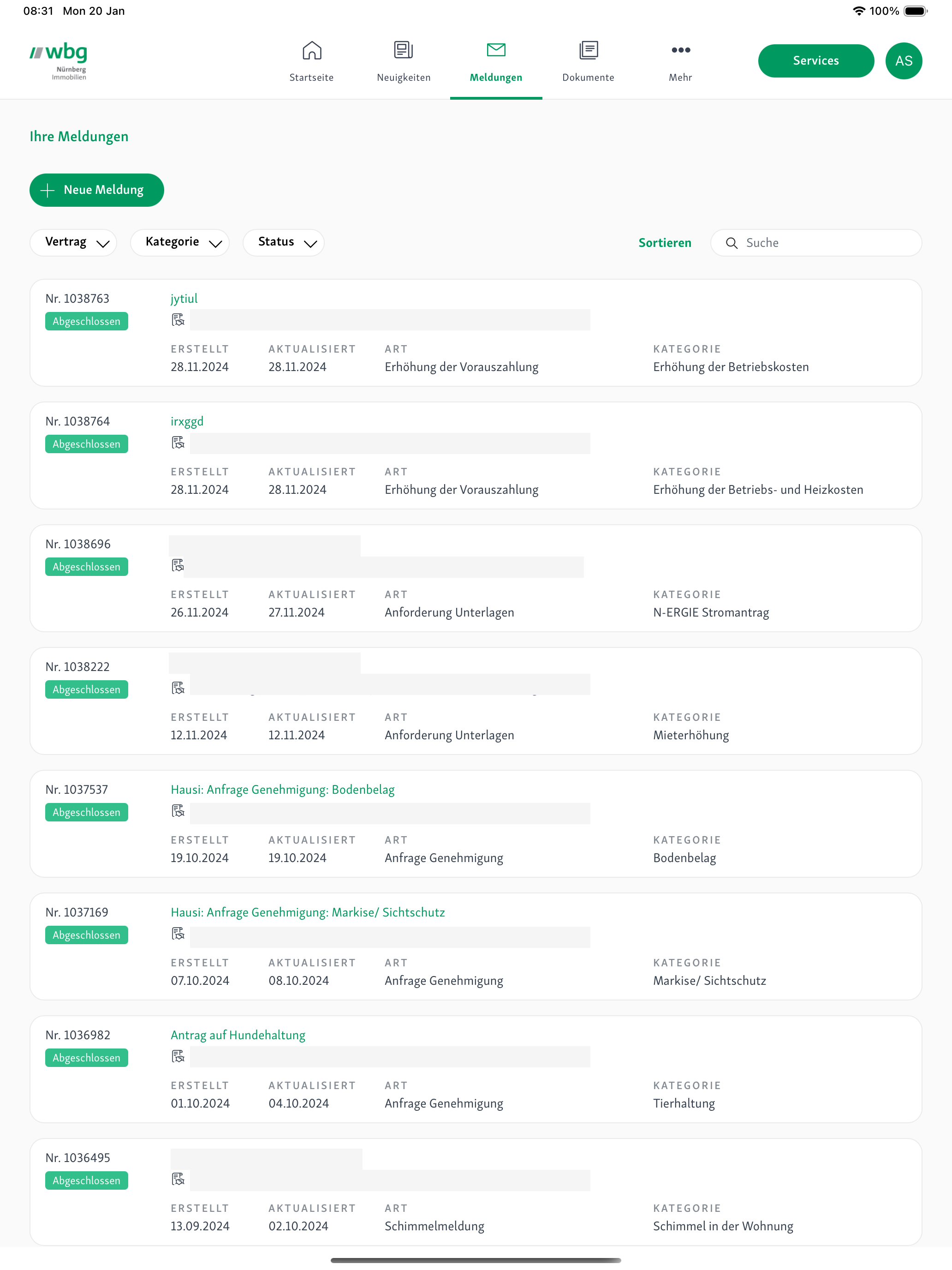Viewport: 952px width, 1270px height.
Task: Tap the iPad home indicator bar
Action: tap(476, 1260)
